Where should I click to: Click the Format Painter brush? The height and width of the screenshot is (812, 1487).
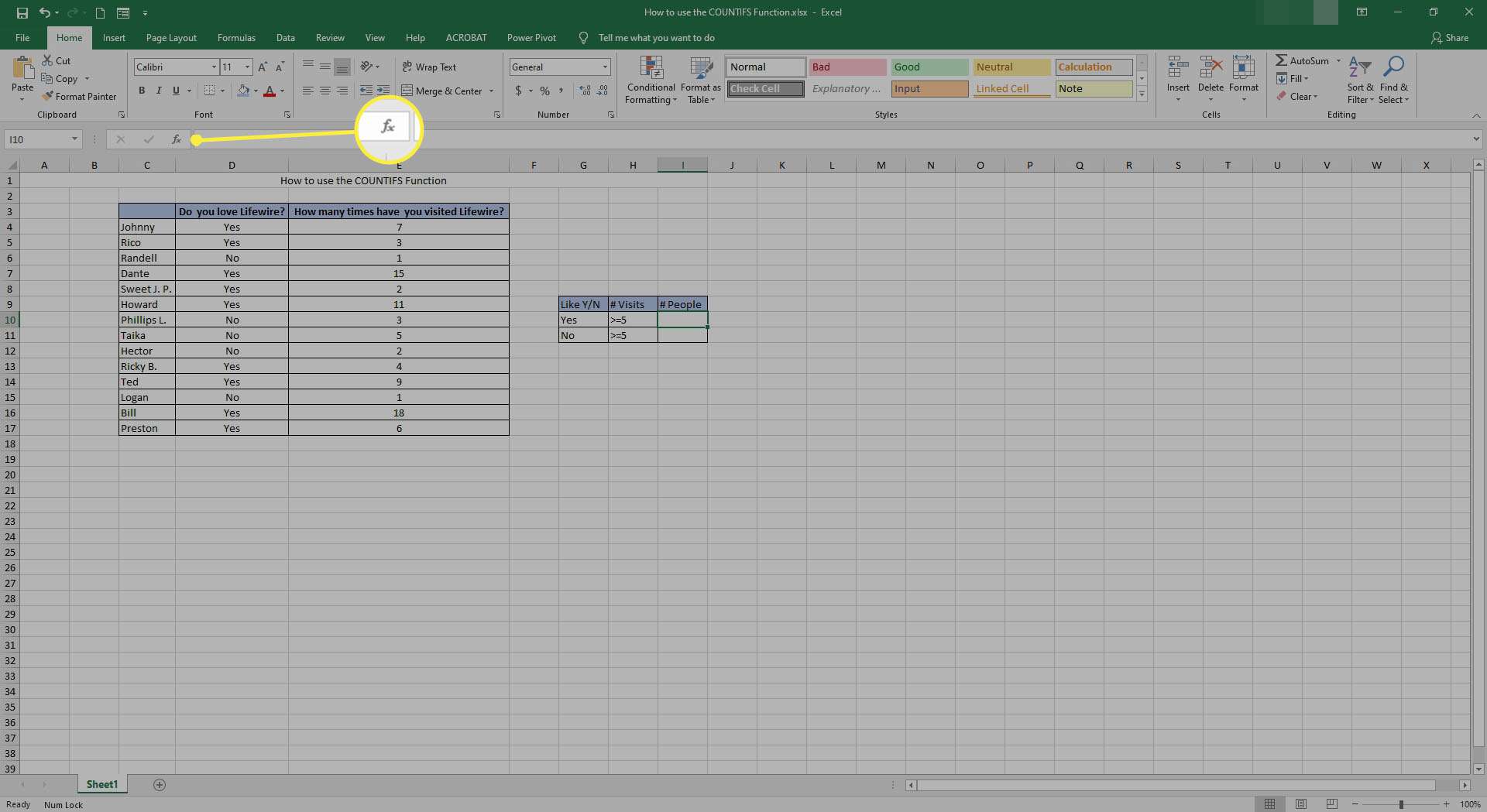point(79,97)
